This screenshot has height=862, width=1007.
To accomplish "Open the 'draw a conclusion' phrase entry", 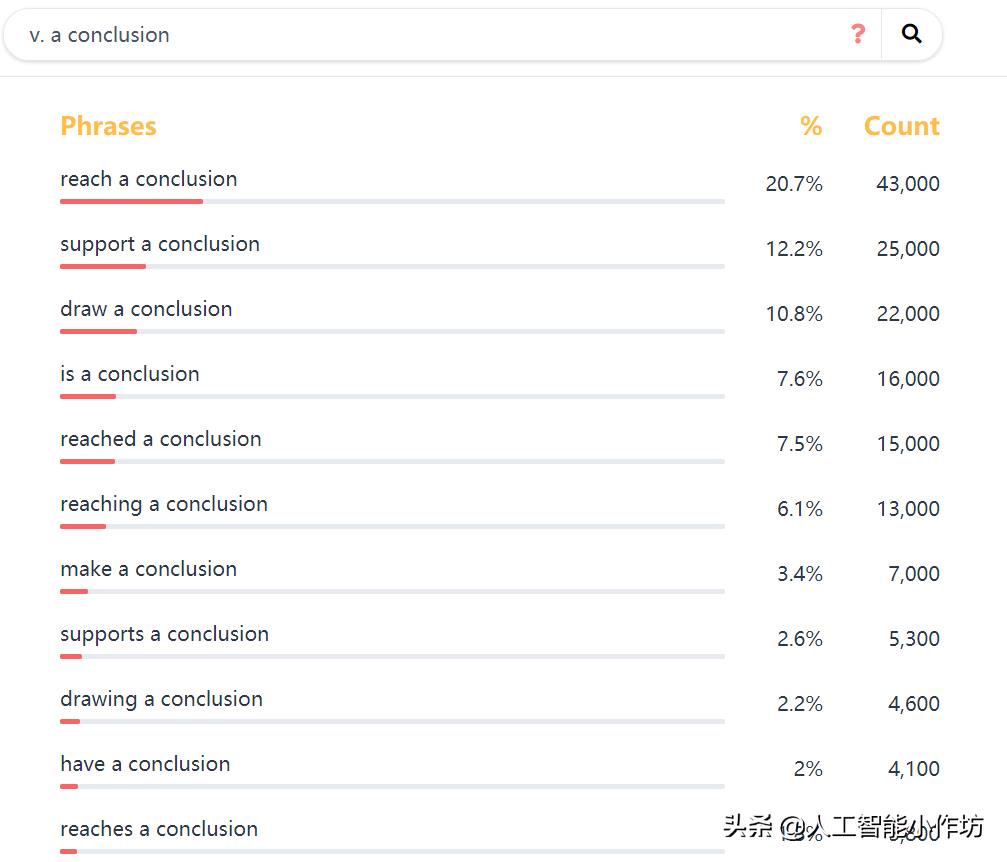I will pos(146,310).
